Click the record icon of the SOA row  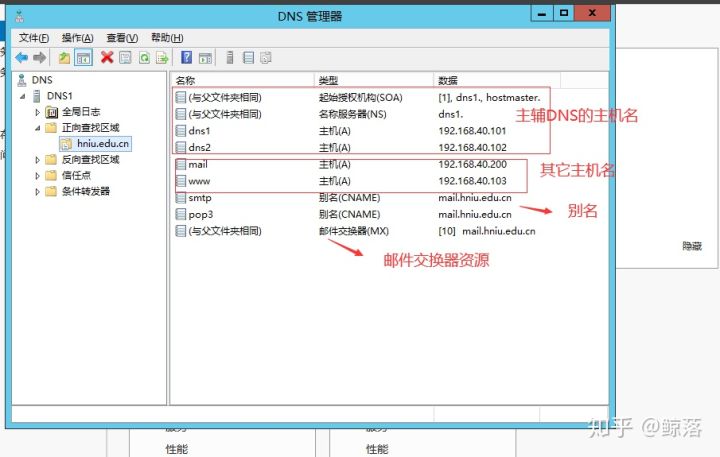(x=181, y=97)
